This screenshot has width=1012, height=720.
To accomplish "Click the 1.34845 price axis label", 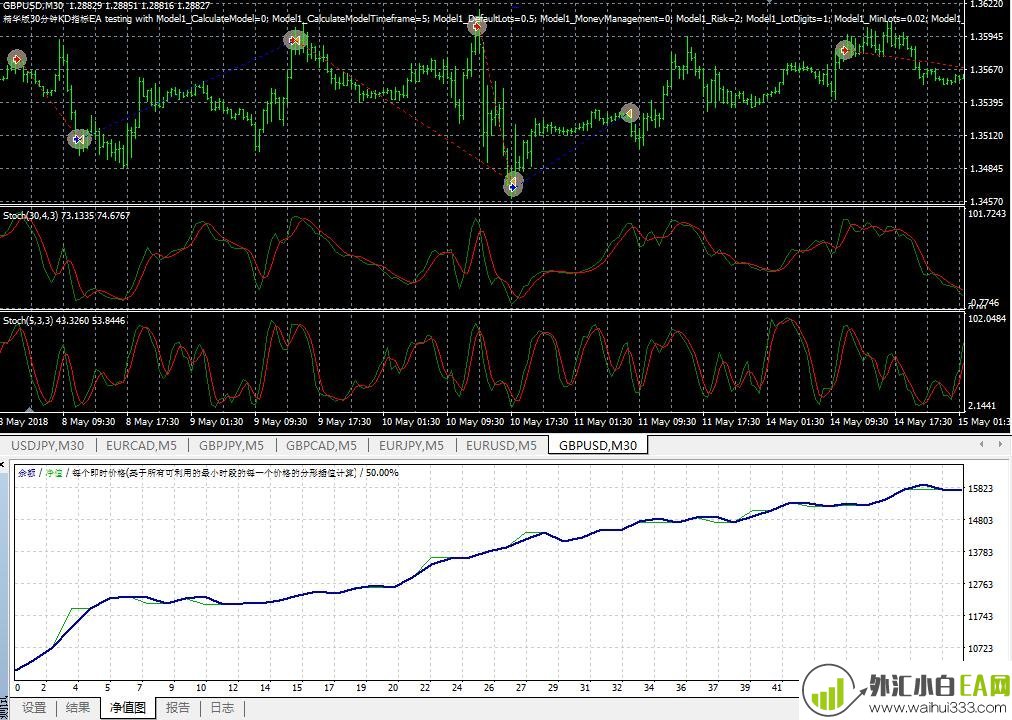I will [987, 168].
